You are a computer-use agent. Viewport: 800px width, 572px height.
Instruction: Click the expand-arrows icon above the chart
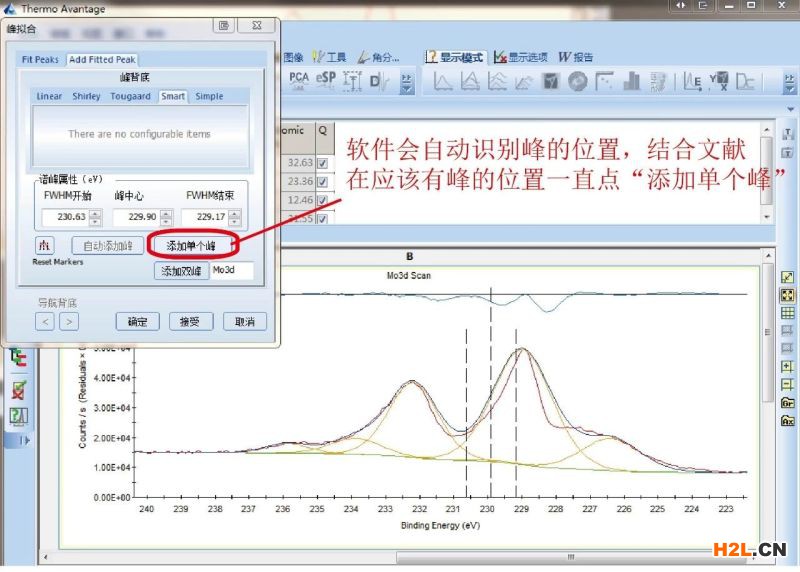point(788,277)
